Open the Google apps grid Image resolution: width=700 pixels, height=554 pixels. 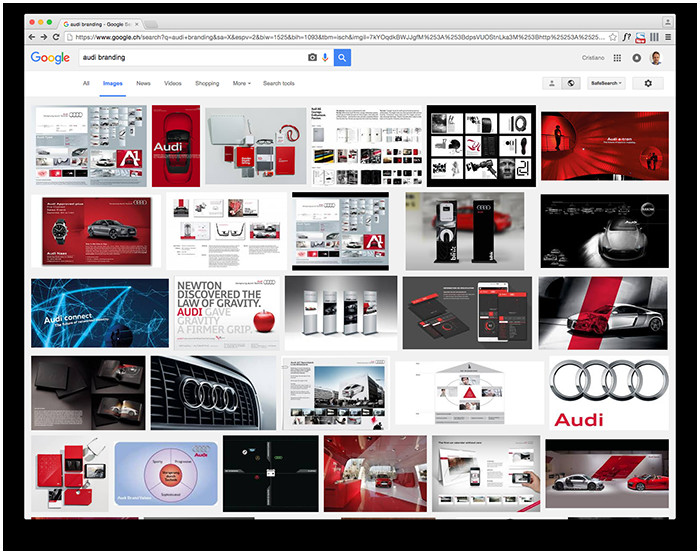pyautogui.click(x=617, y=58)
